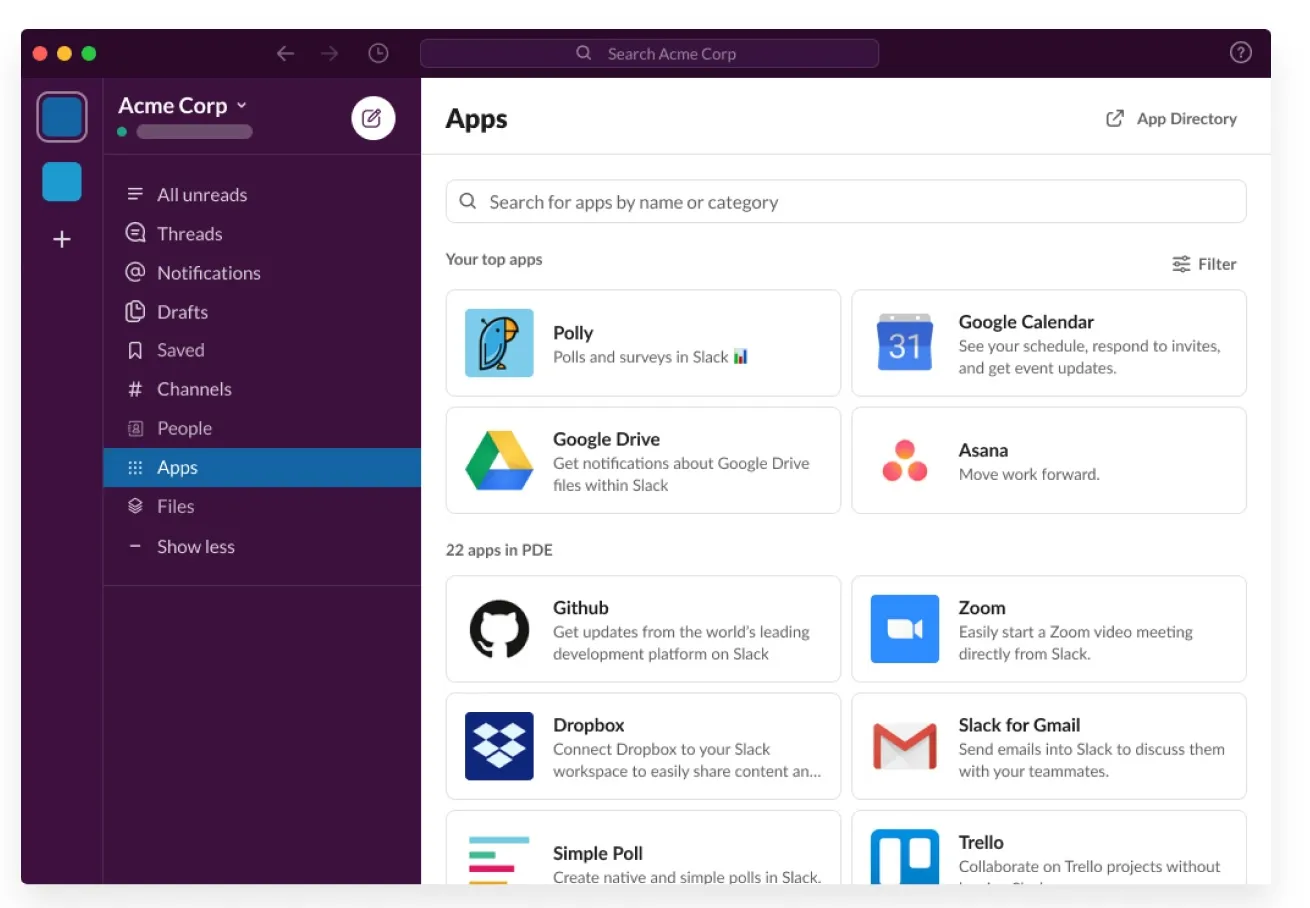Click the Zoom app icon
This screenshot has width=1310, height=908.
coord(904,629)
